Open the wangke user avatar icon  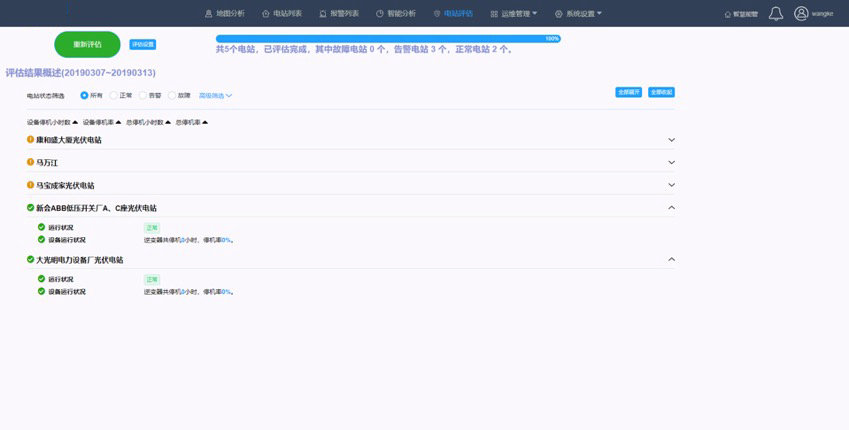pos(801,13)
